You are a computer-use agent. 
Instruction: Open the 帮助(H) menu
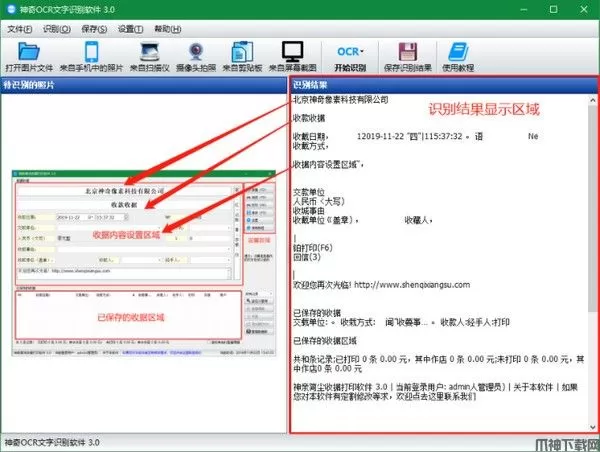(168, 29)
